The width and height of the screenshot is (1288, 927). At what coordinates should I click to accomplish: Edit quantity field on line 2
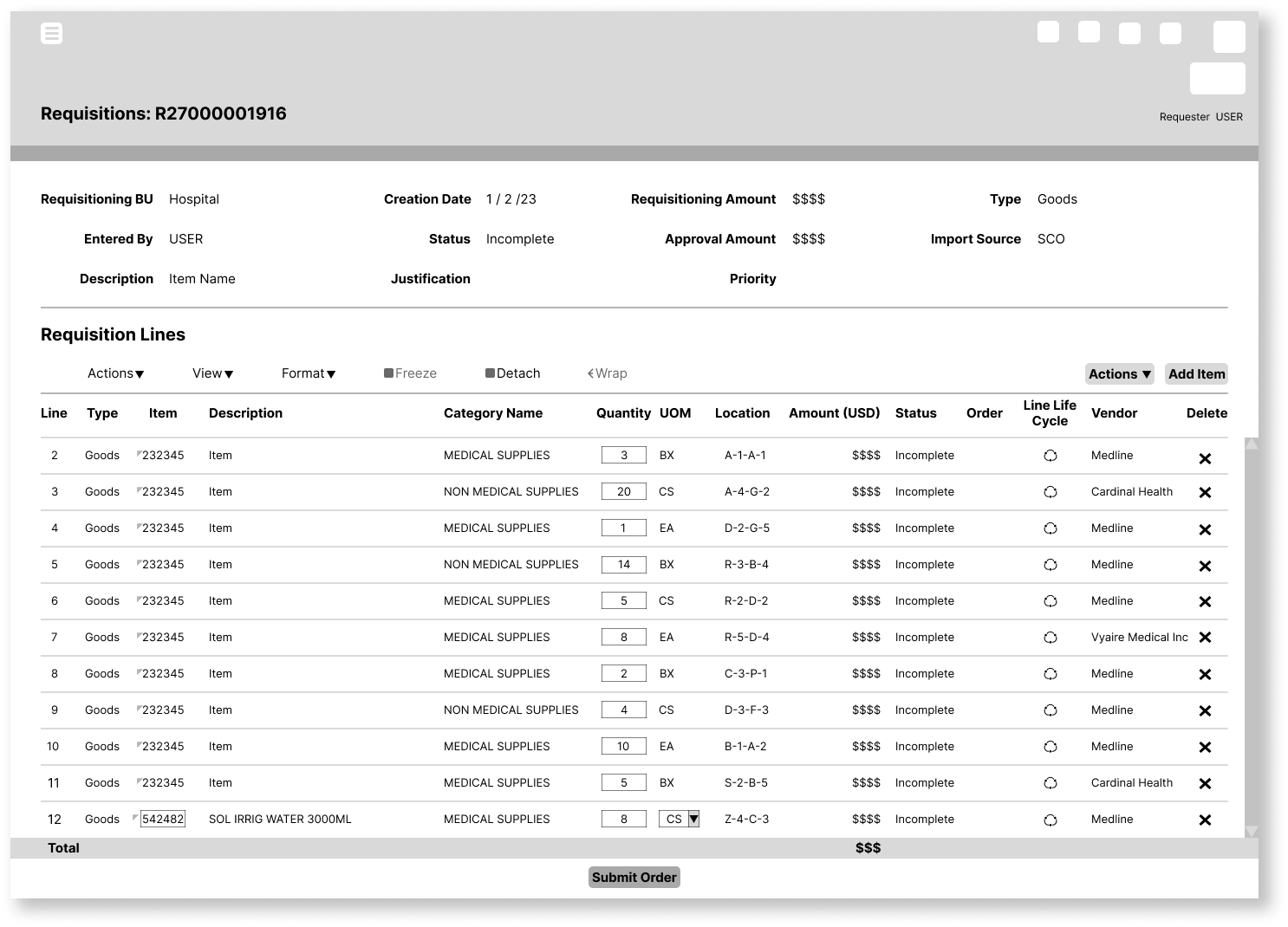point(624,455)
